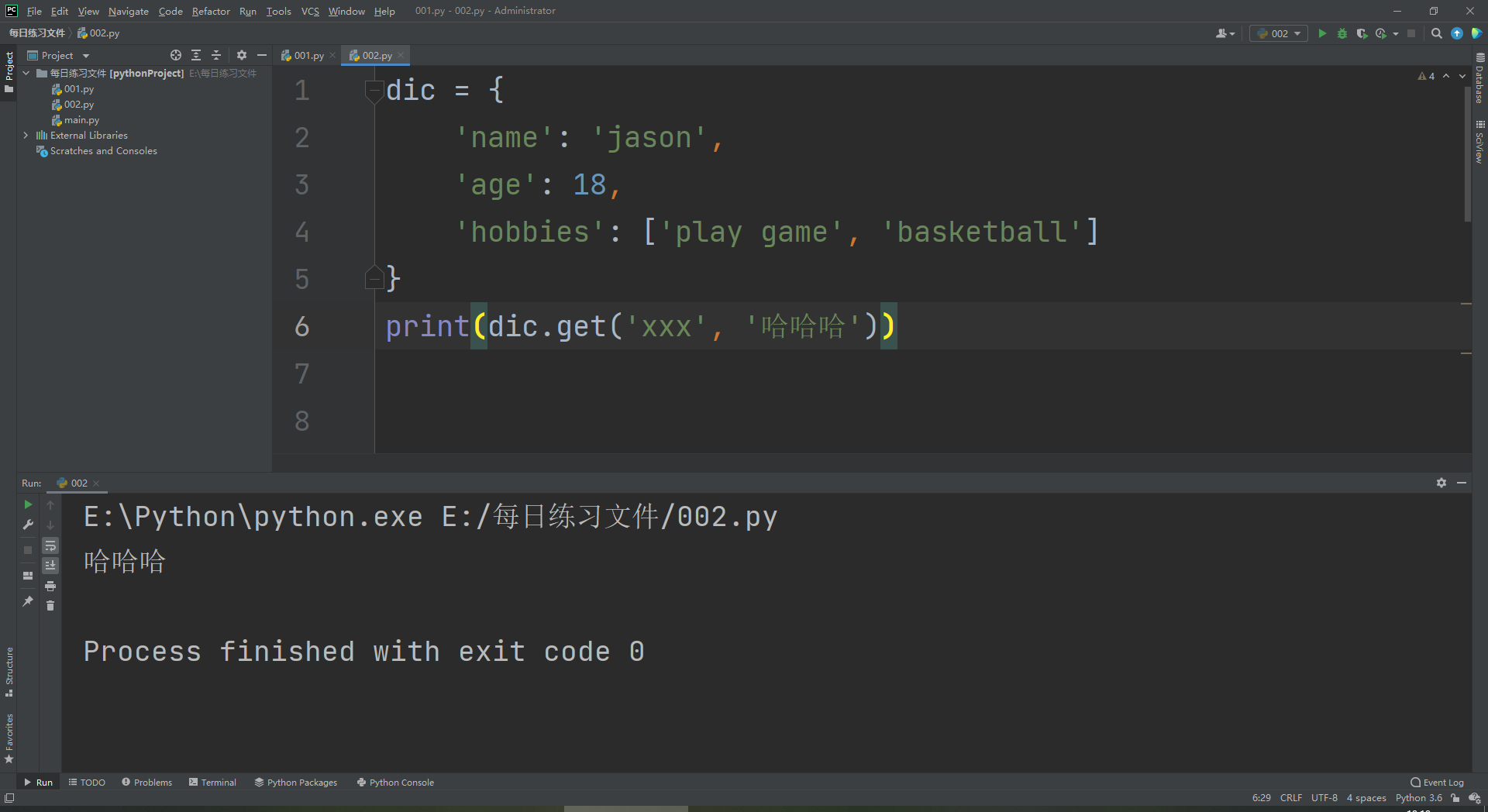
Task: Open the TODO tool window
Action: pyautogui.click(x=87, y=783)
